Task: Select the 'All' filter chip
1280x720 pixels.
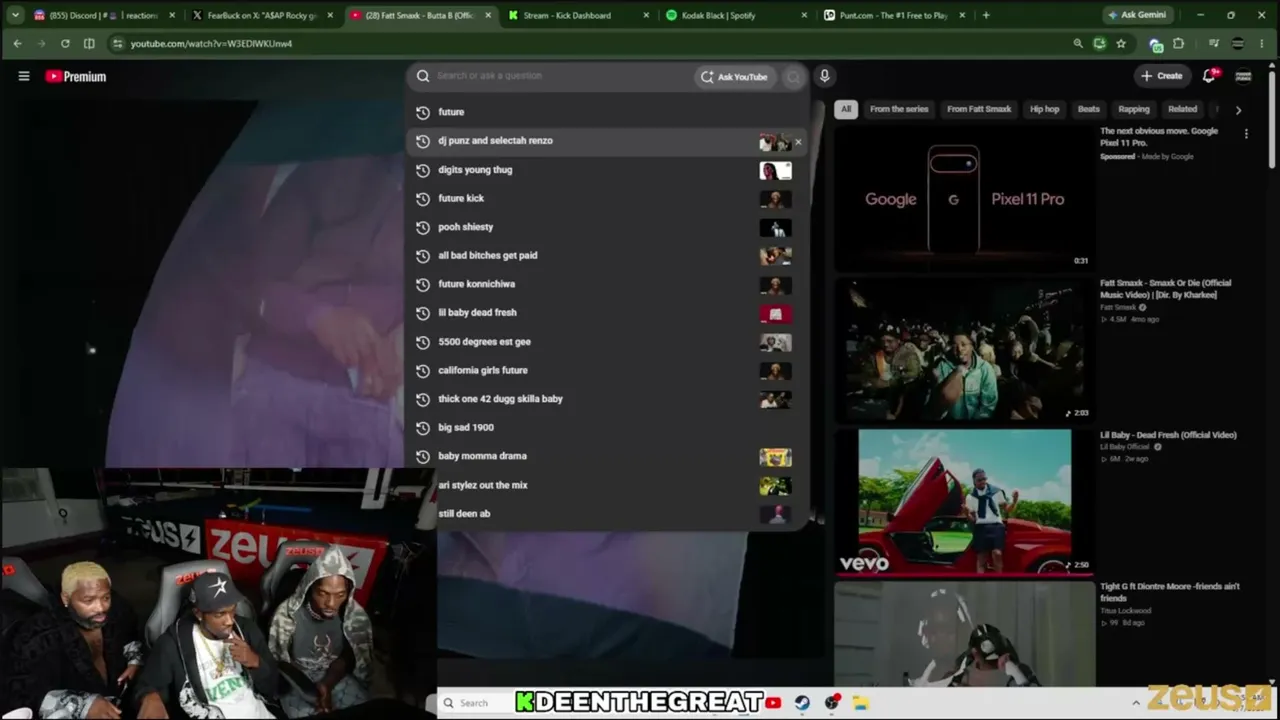Action: [x=846, y=109]
